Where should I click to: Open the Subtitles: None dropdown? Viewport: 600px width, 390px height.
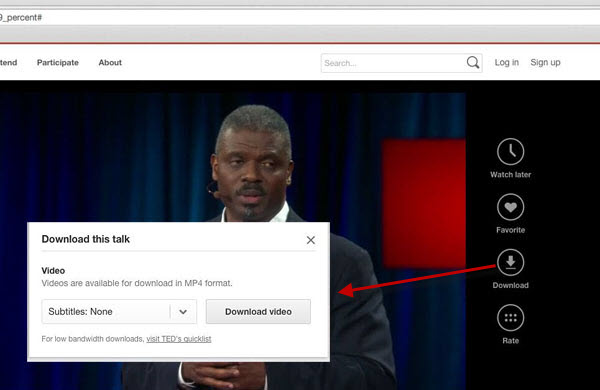[119, 312]
